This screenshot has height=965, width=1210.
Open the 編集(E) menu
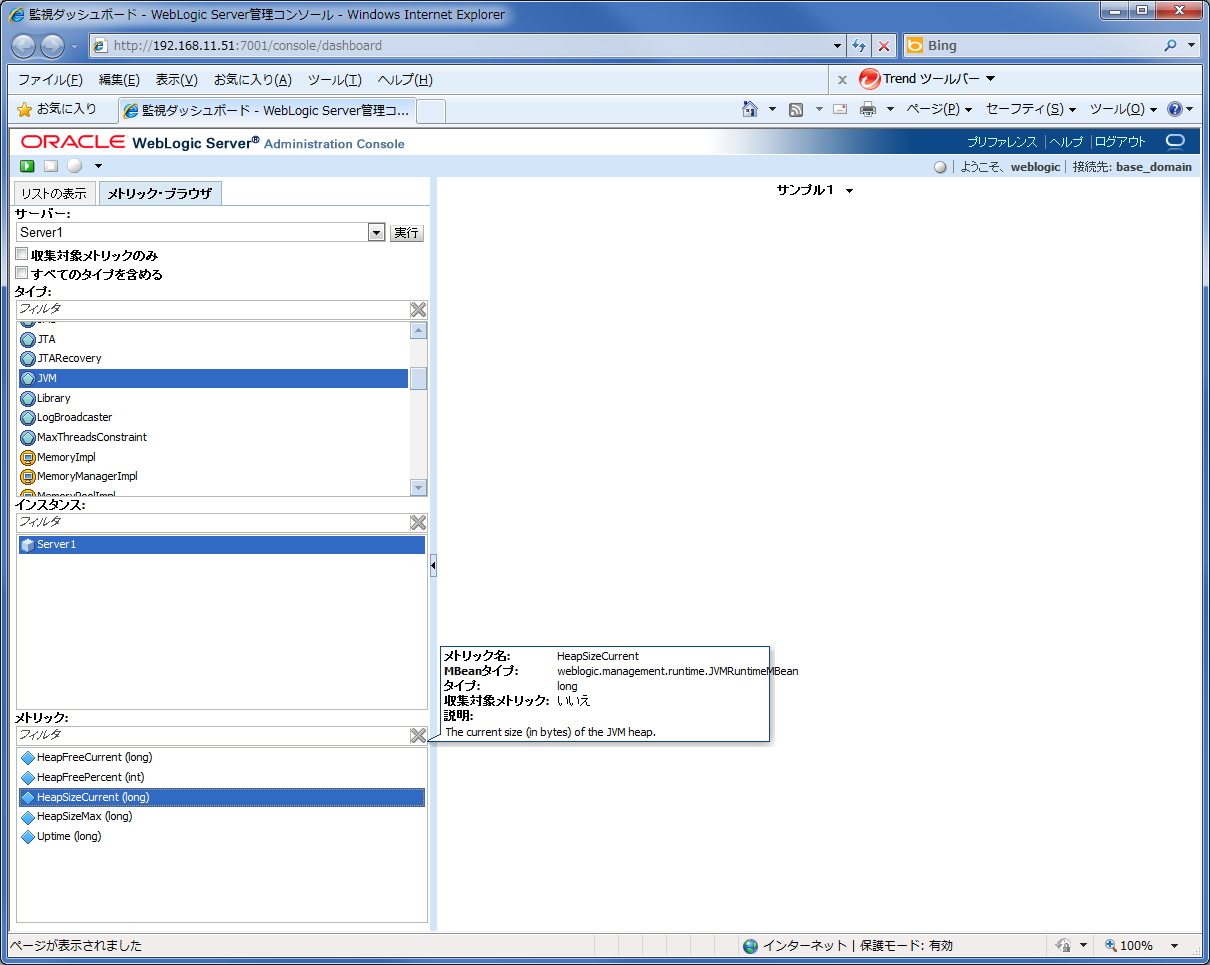[x=119, y=80]
